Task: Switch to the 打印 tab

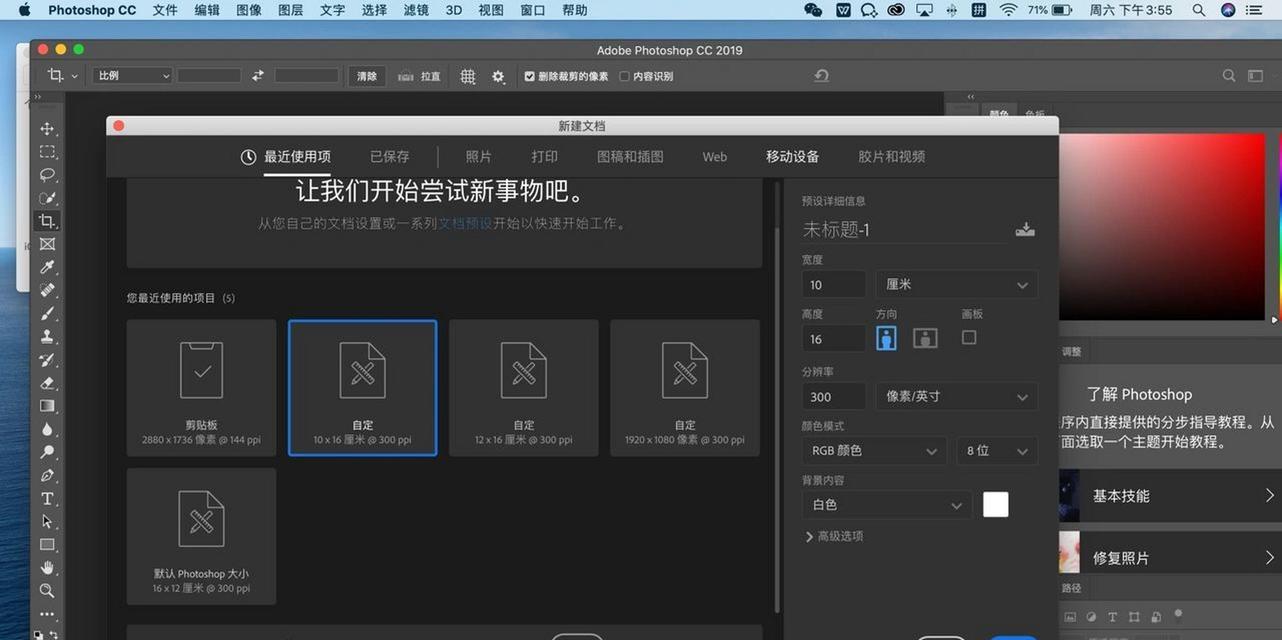Action: [545, 156]
